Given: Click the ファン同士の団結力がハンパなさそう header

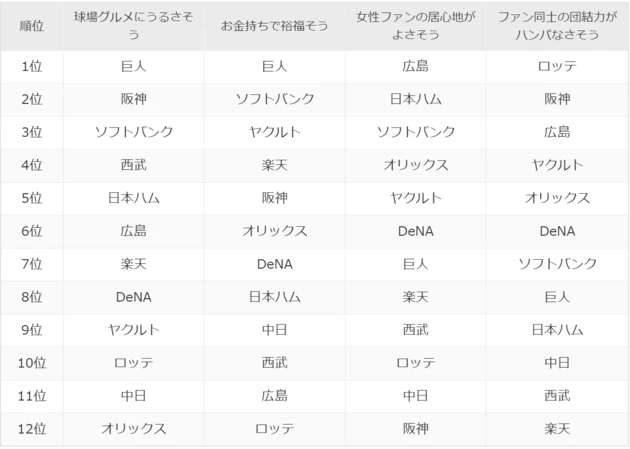Looking at the screenshot, I should coord(556,25).
